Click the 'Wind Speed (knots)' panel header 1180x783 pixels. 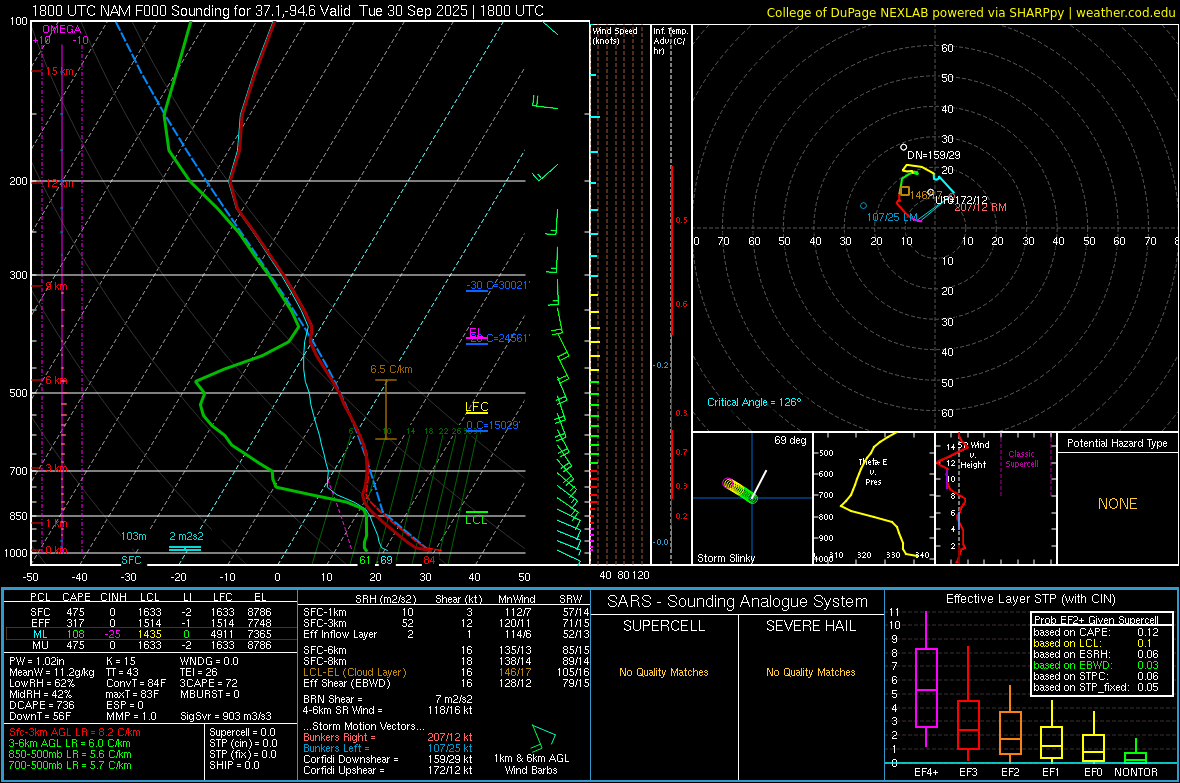pyautogui.click(x=615, y=35)
